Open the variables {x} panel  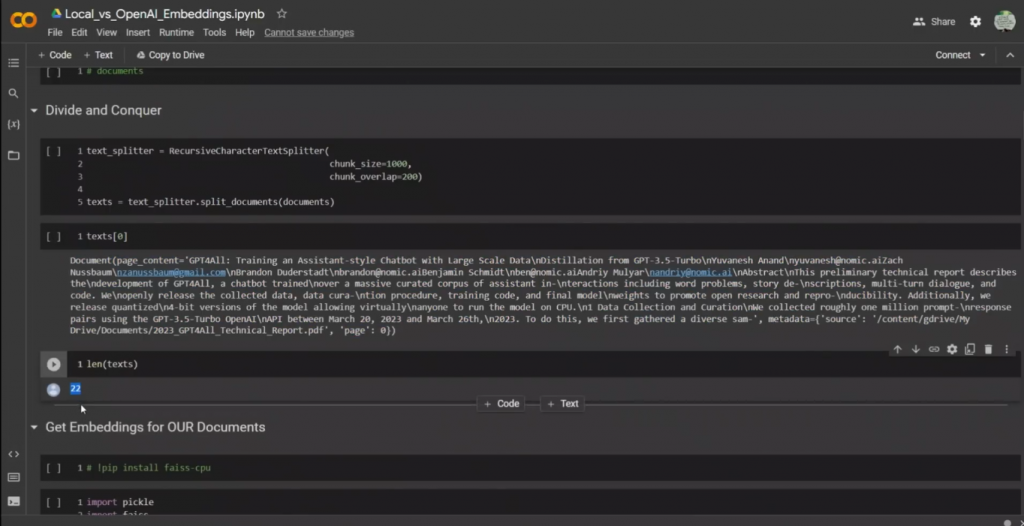pyautogui.click(x=13, y=124)
